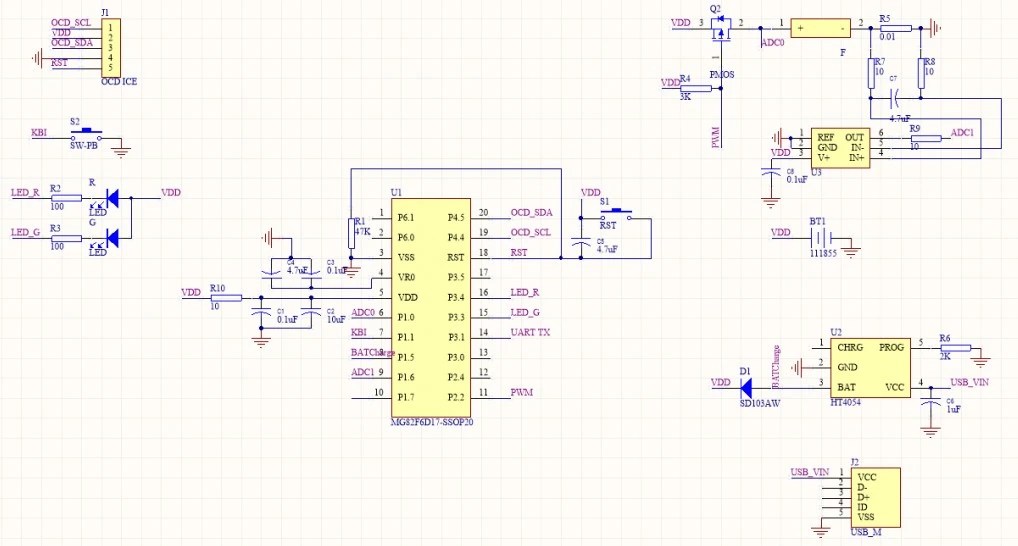Click the LED_G net label left of R3

(x=25, y=232)
